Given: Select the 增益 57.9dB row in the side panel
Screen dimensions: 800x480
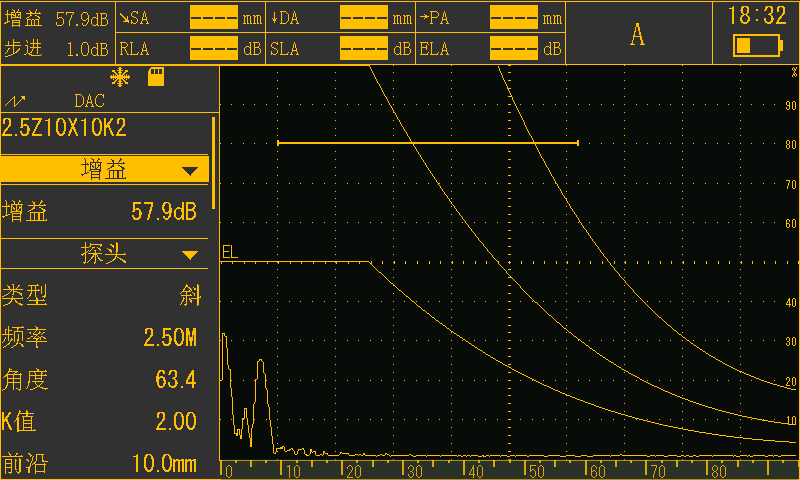Looking at the screenshot, I should point(104,211).
